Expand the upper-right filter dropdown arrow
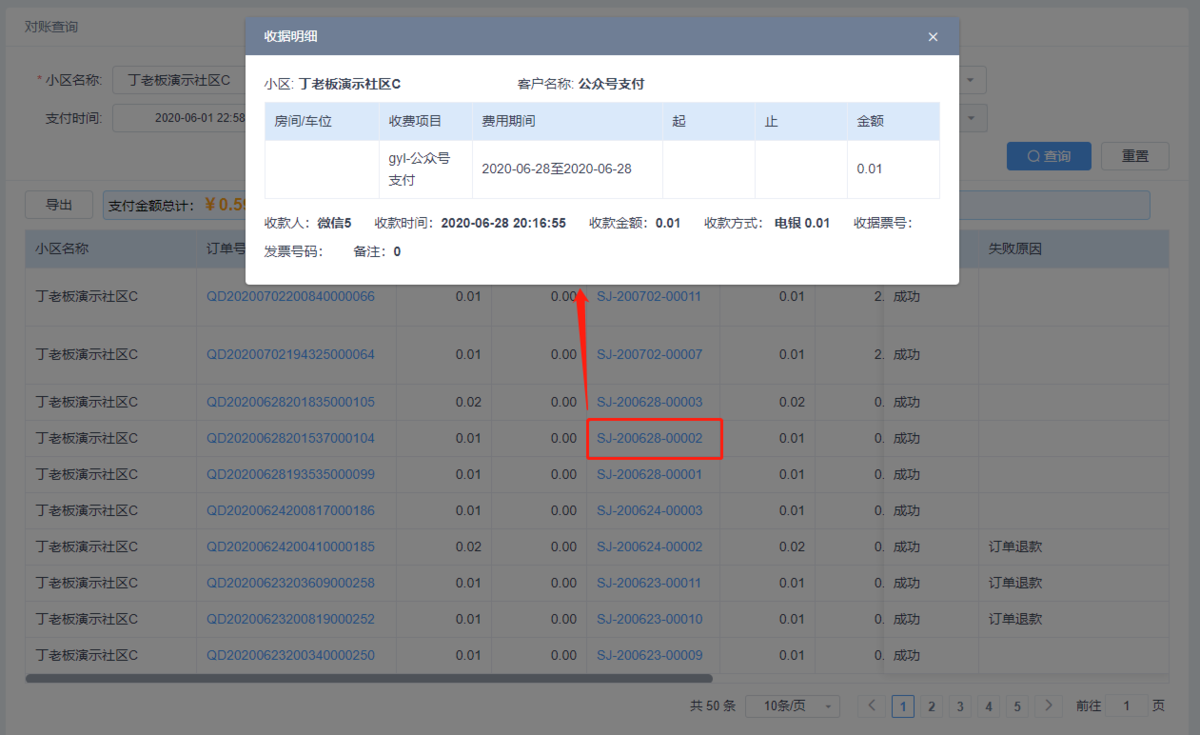The height and width of the screenshot is (735, 1200). [x=972, y=80]
